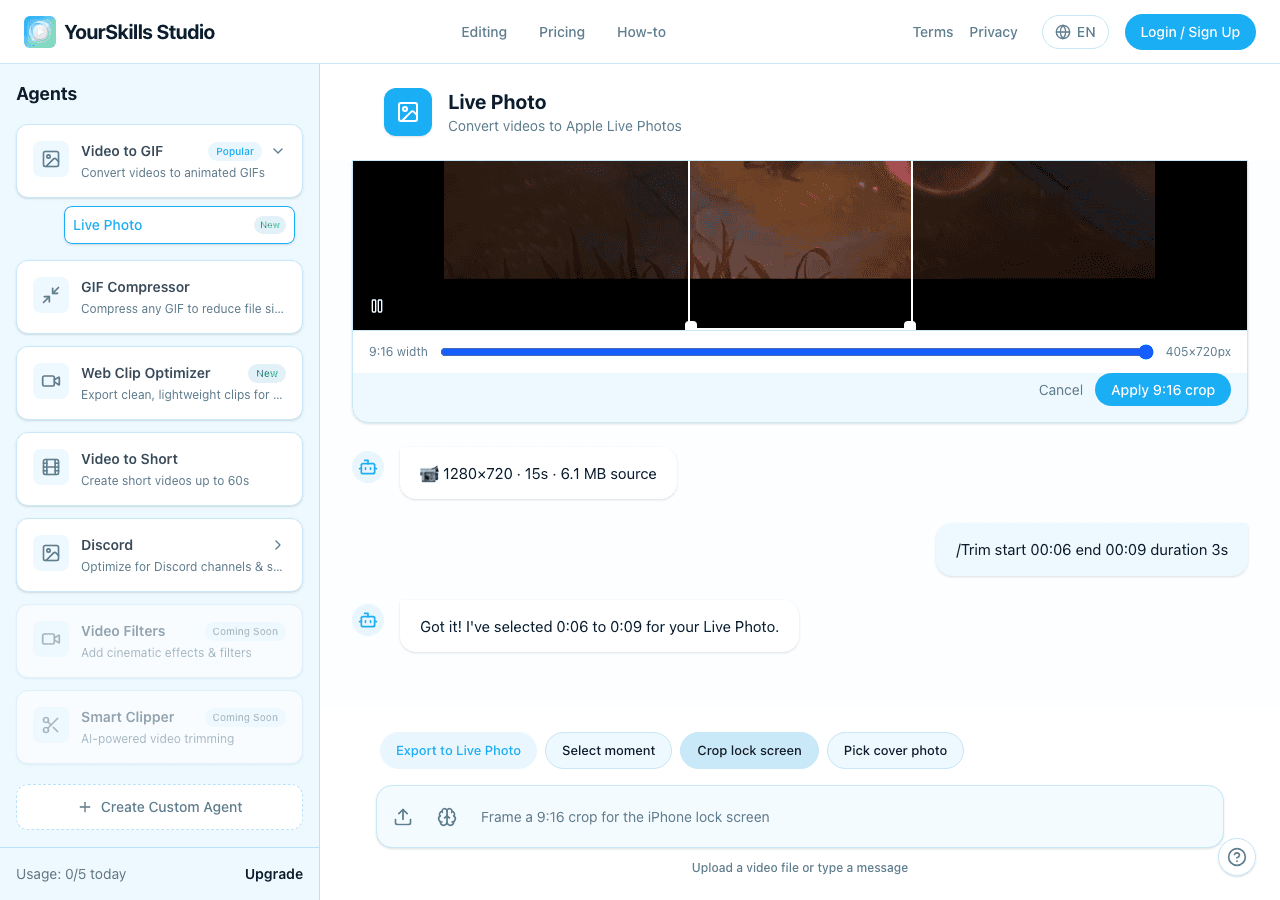Image resolution: width=1280 pixels, height=900 pixels.
Task: Click the video preview crop area
Action: coord(800,244)
